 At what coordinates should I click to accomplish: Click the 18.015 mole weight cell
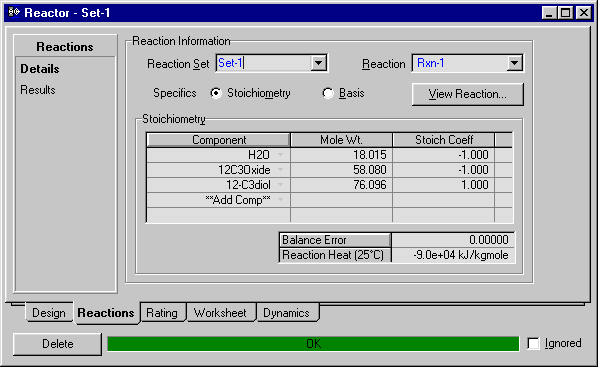point(341,155)
